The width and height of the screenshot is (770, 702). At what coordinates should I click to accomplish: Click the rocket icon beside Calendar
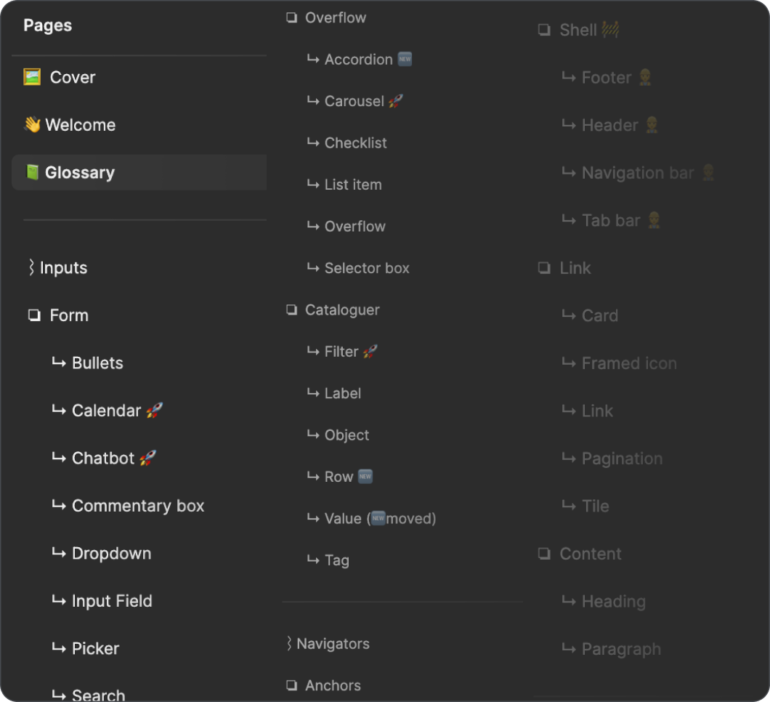pyautogui.click(x=154, y=410)
